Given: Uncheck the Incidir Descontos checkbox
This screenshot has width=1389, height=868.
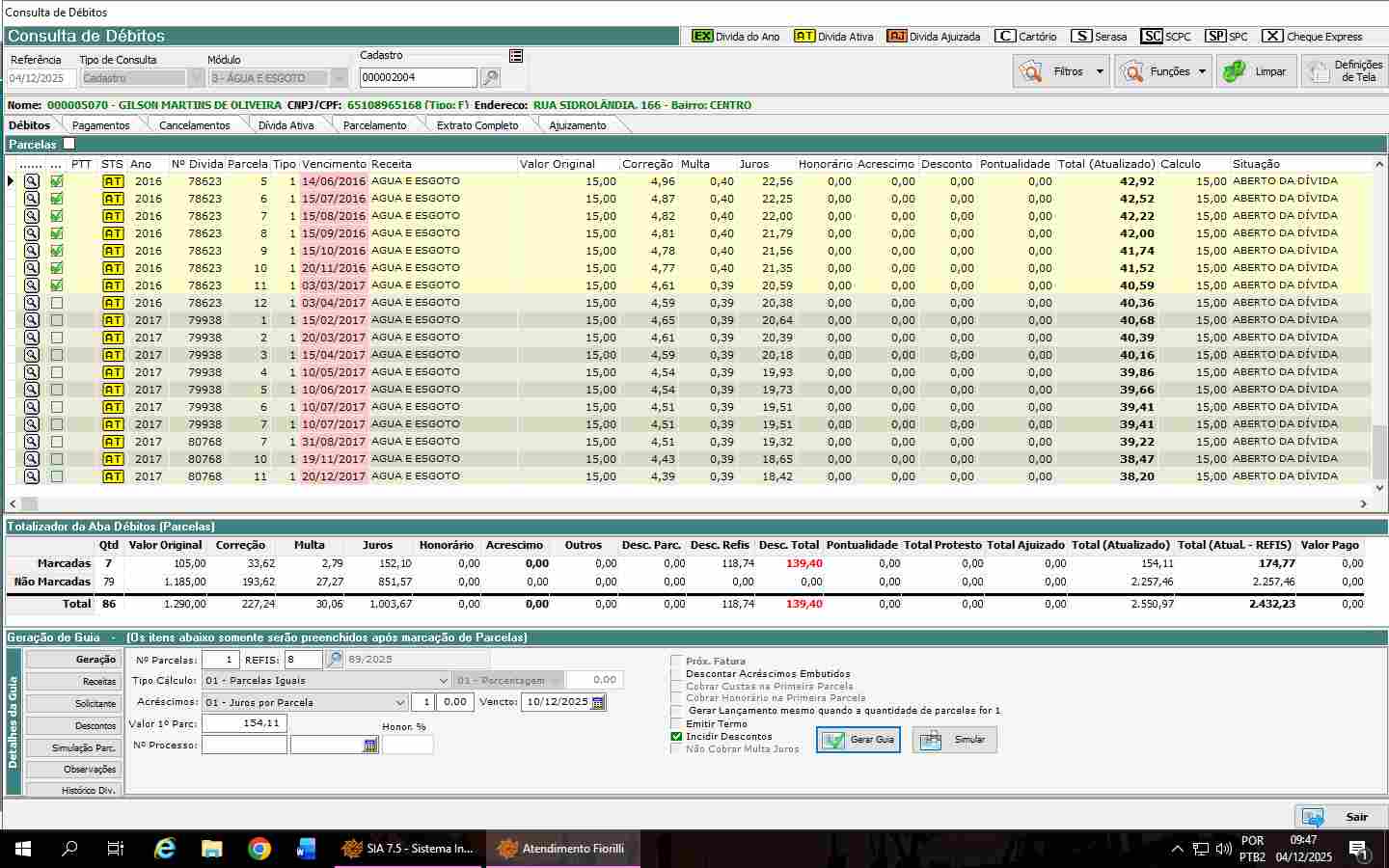Looking at the screenshot, I should point(676,737).
